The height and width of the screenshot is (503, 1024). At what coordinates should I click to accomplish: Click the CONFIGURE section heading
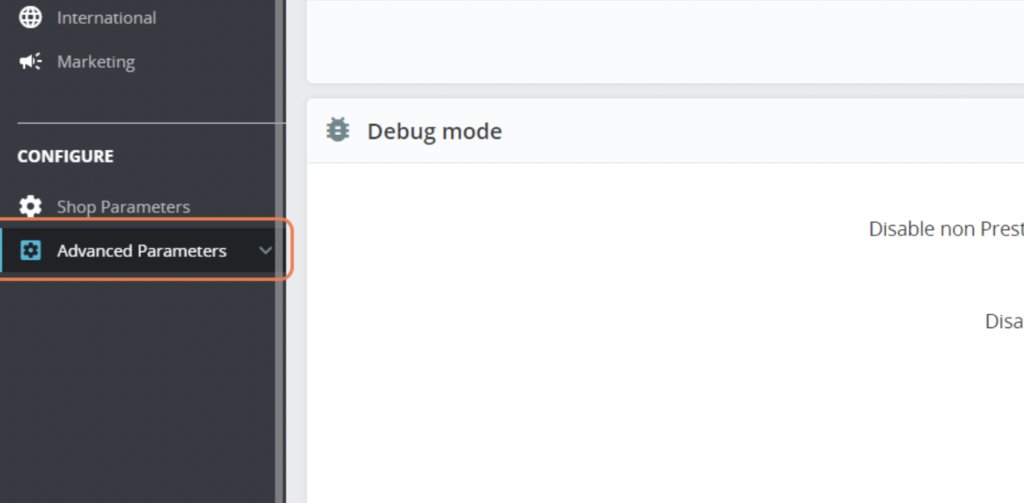pos(65,156)
